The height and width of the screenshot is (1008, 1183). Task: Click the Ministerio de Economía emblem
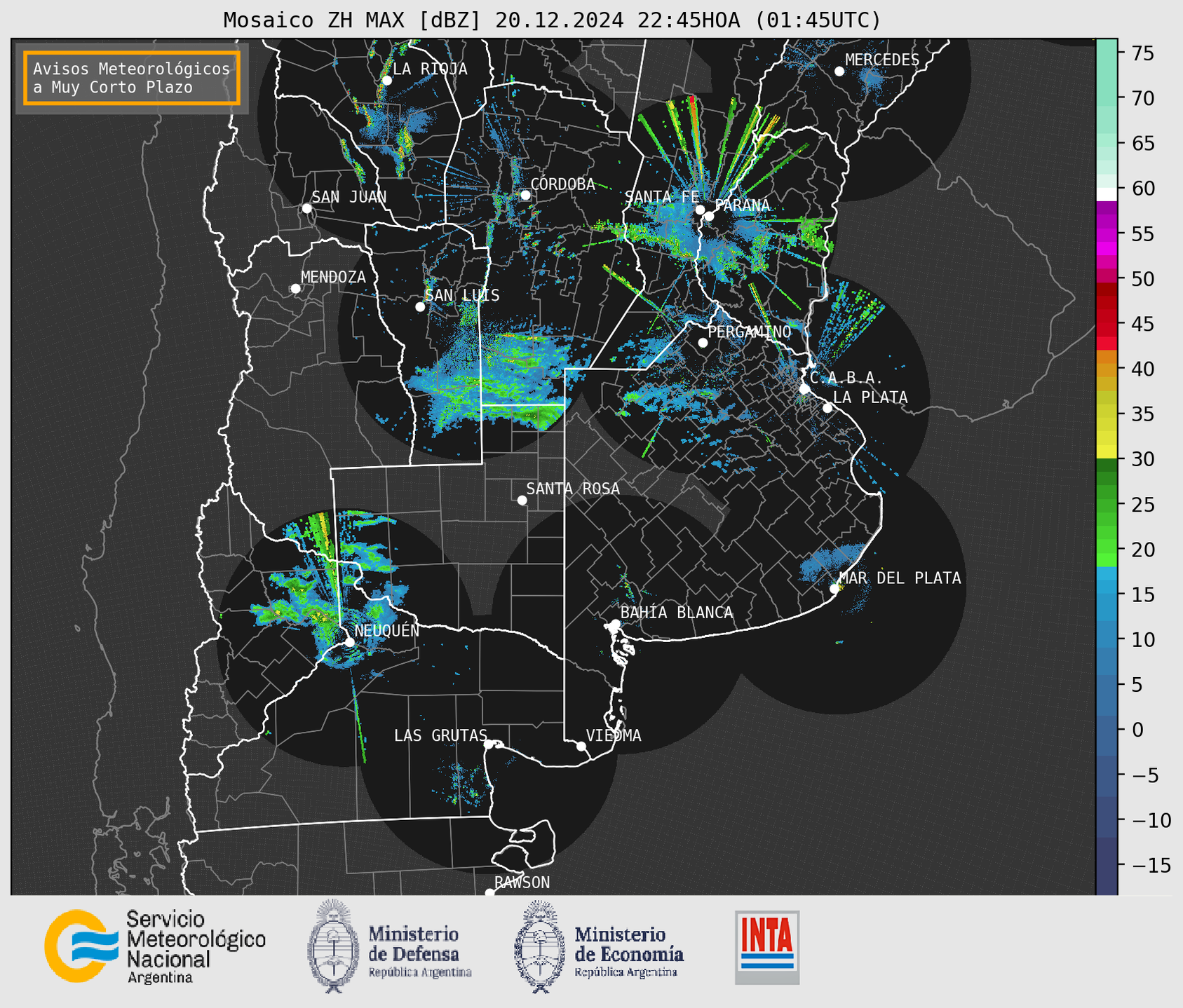(540, 946)
